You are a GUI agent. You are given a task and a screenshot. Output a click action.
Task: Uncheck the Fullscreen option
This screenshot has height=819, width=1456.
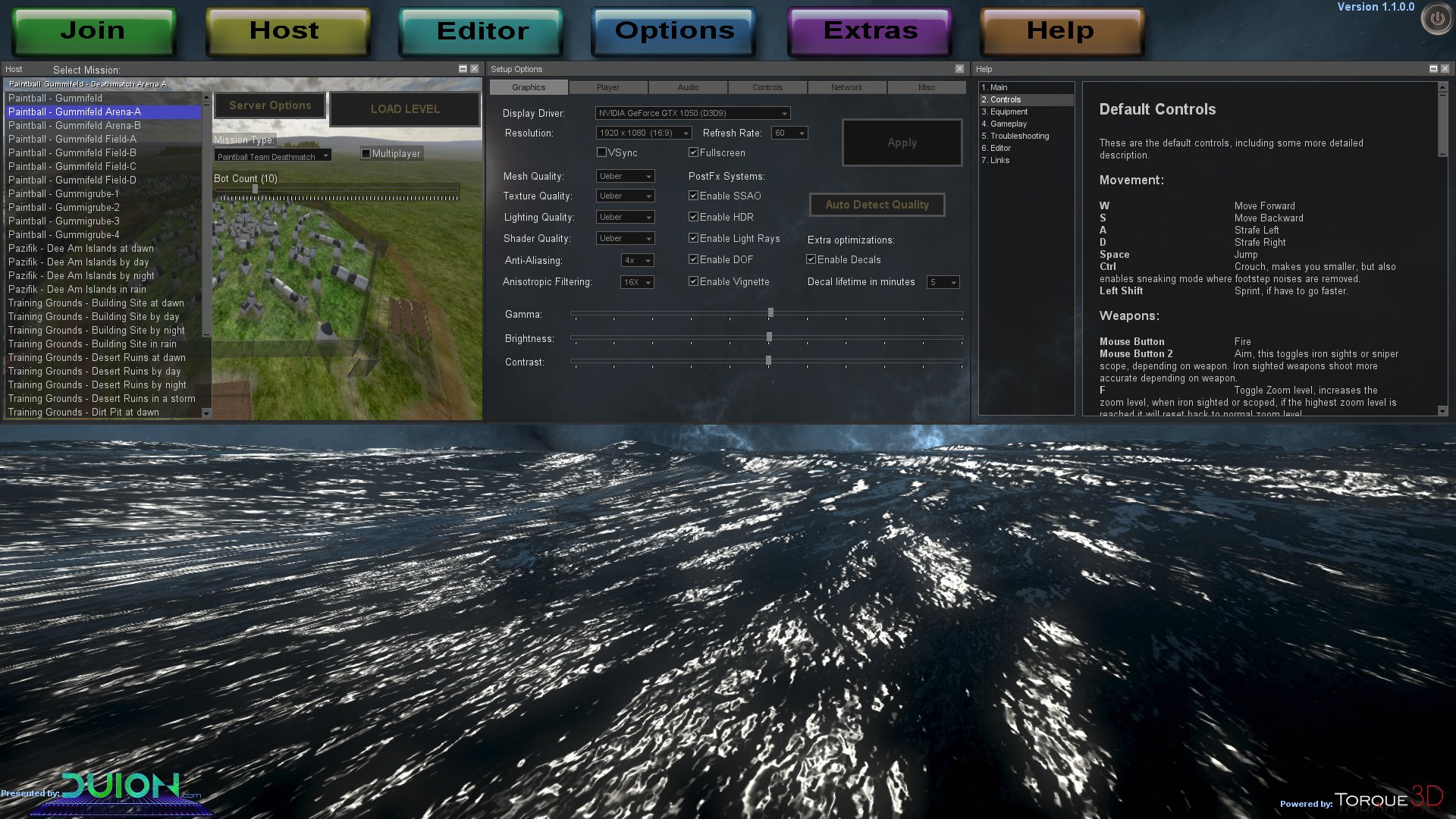[x=693, y=152]
